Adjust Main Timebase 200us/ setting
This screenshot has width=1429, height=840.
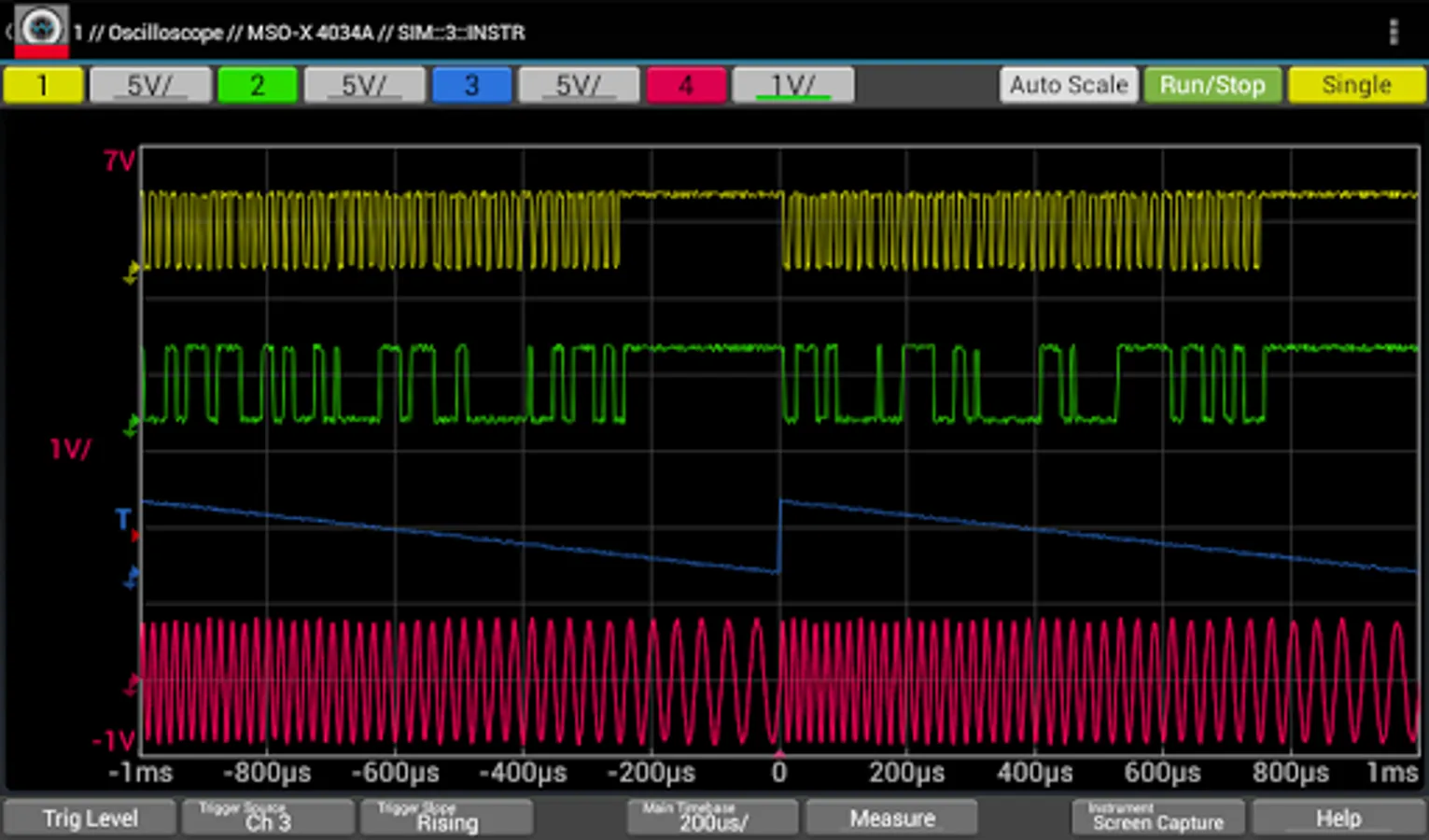[712, 819]
